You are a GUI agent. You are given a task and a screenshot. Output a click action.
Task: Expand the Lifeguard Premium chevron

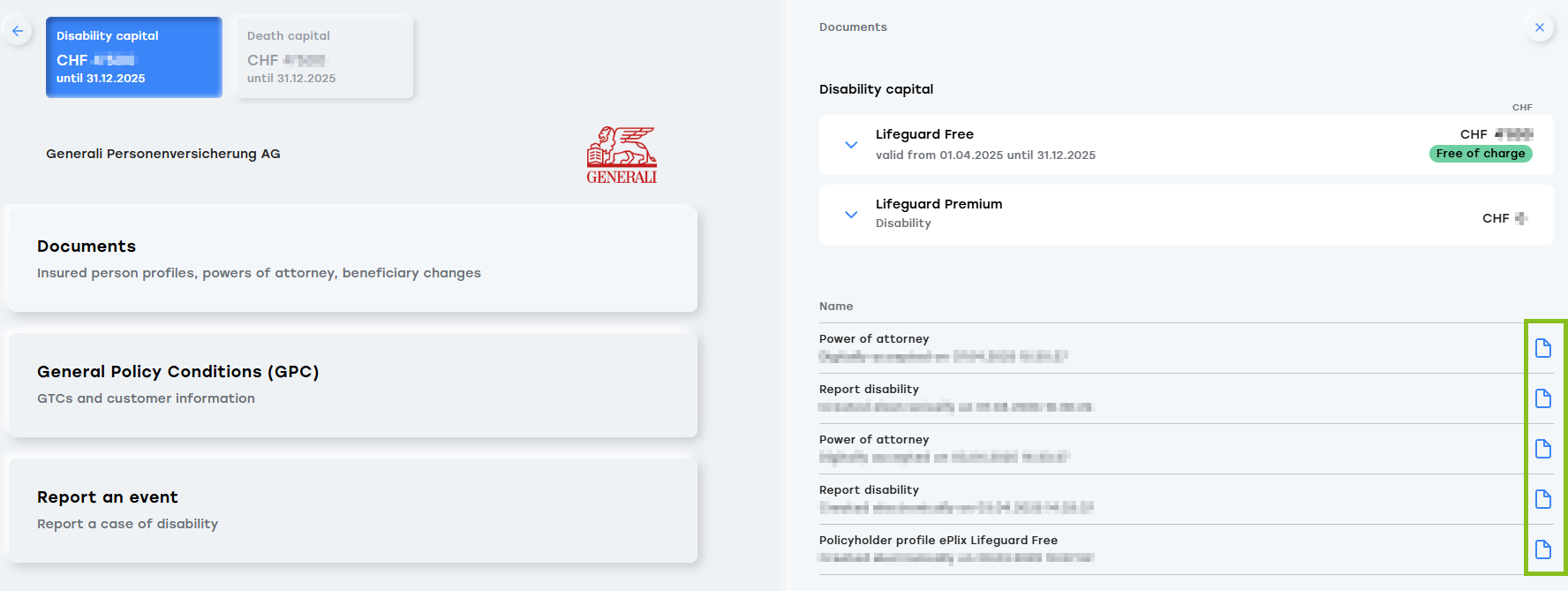click(x=851, y=215)
